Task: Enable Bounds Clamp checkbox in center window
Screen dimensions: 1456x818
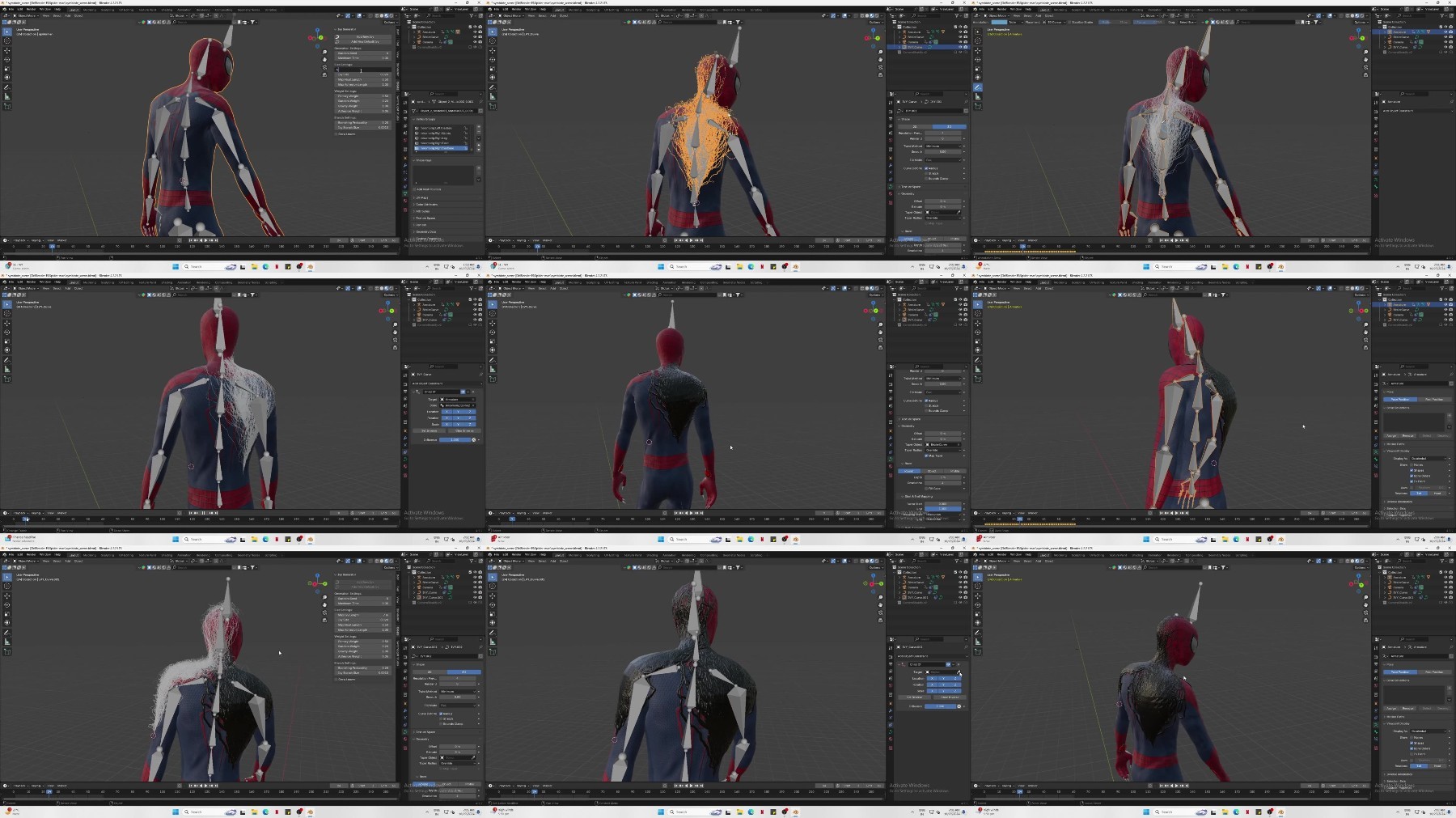Action: point(928,411)
